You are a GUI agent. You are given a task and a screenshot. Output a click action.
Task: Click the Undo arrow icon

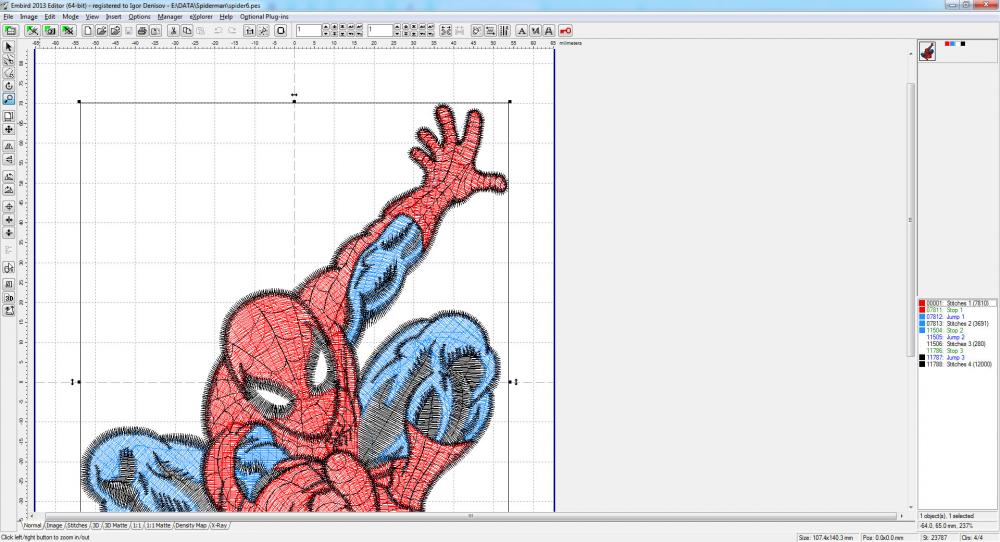click(218, 31)
